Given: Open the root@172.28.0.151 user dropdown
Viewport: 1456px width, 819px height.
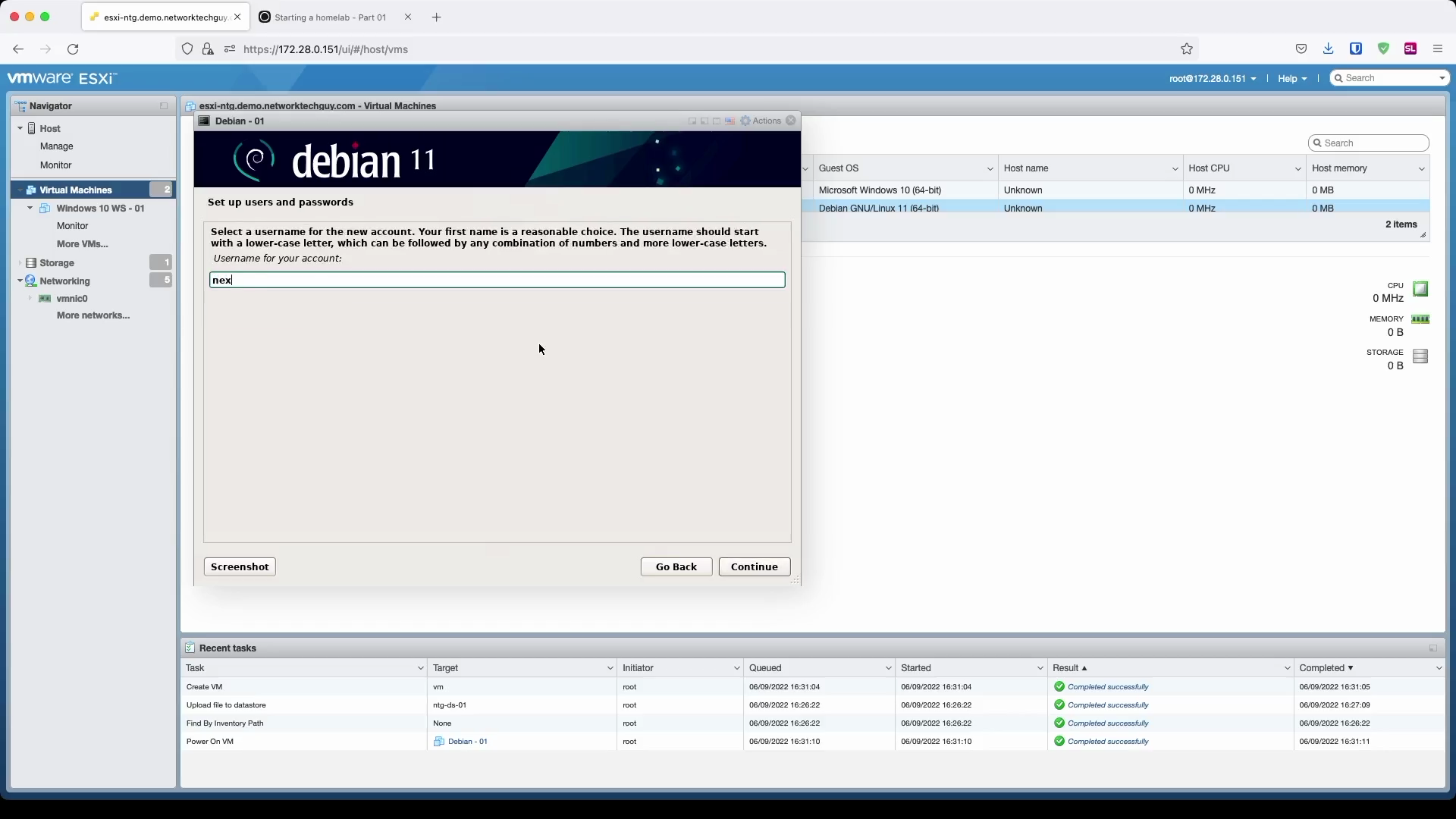Looking at the screenshot, I should coord(1213,79).
